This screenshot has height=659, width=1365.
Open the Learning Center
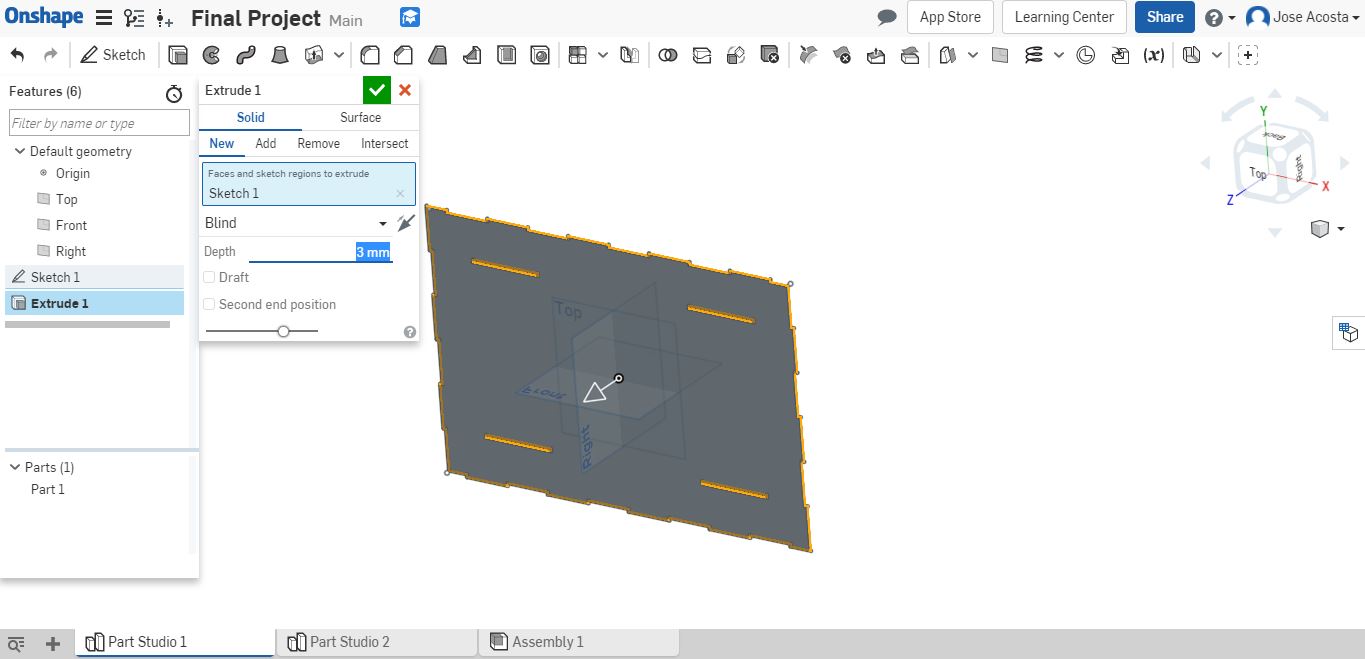click(1064, 17)
